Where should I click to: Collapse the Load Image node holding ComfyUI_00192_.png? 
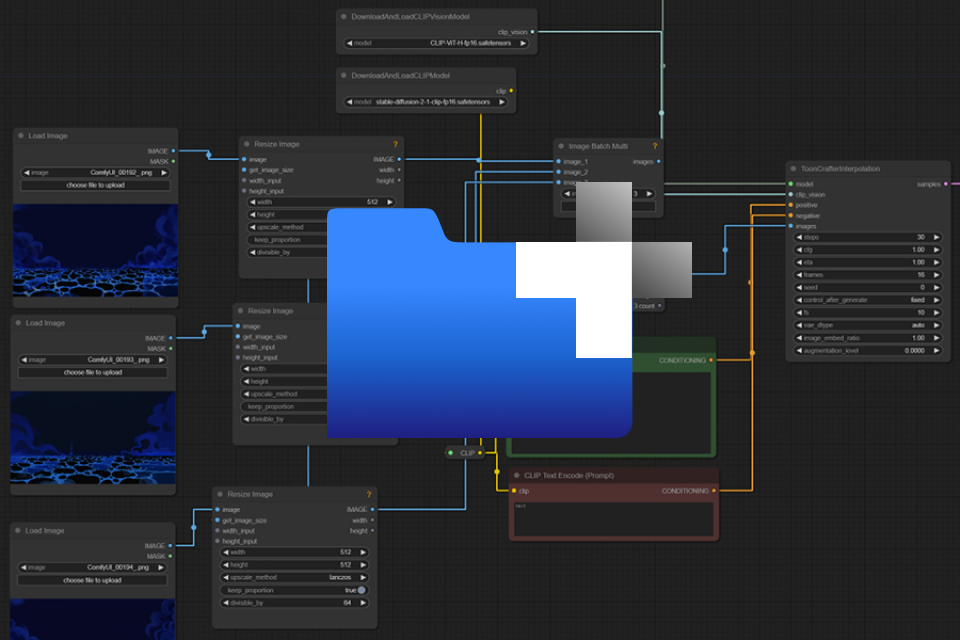(x=21, y=135)
